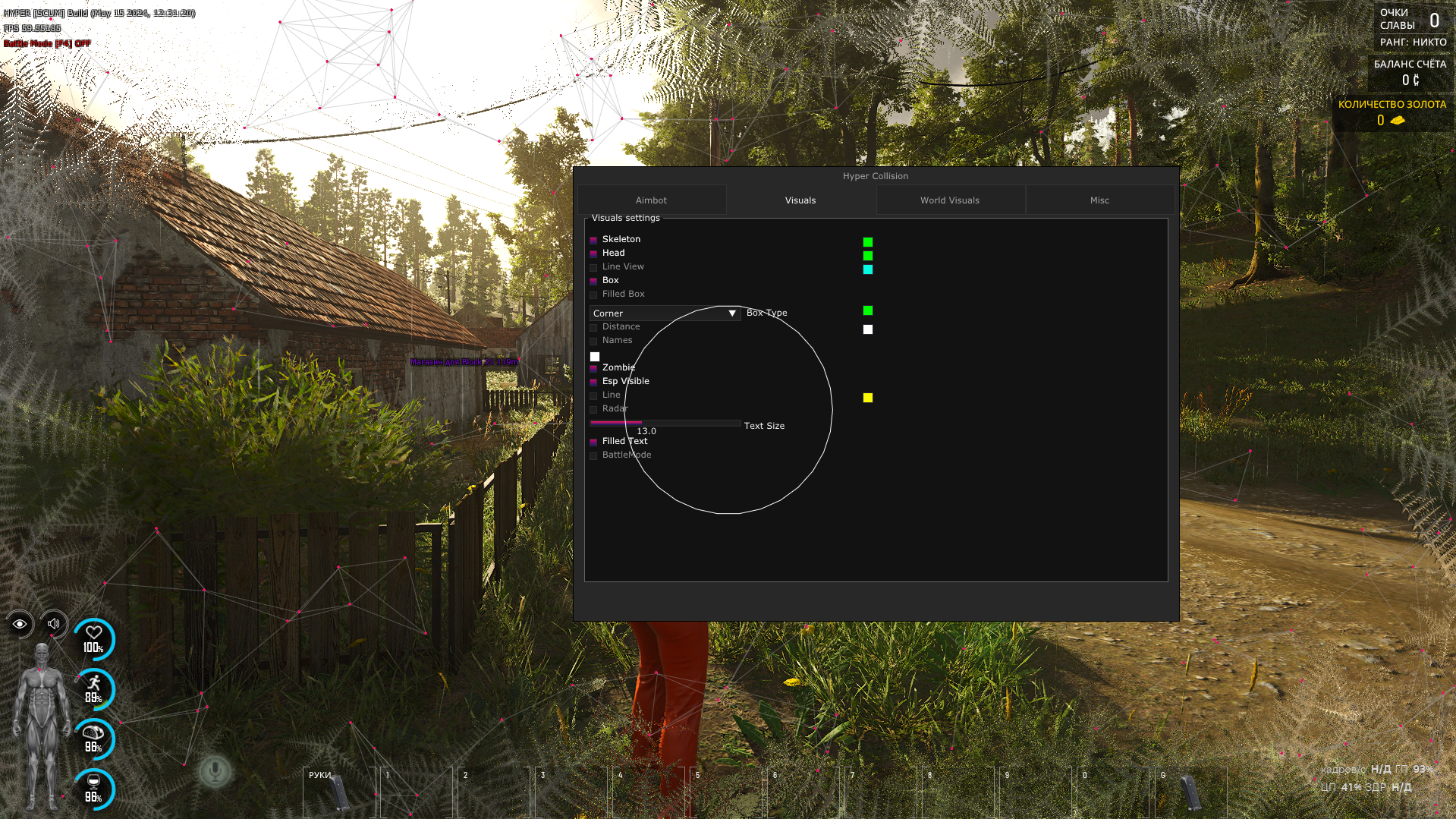Open the World Visuals tab
This screenshot has width=1456, height=819.
tap(949, 200)
